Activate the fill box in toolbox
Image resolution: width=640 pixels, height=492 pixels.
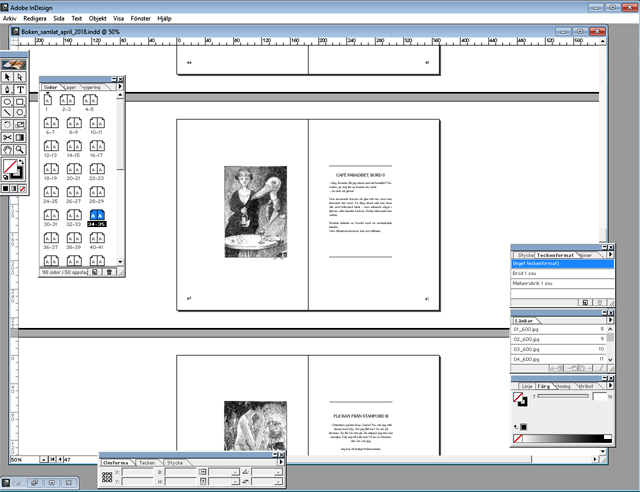pyautogui.click(x=10, y=167)
